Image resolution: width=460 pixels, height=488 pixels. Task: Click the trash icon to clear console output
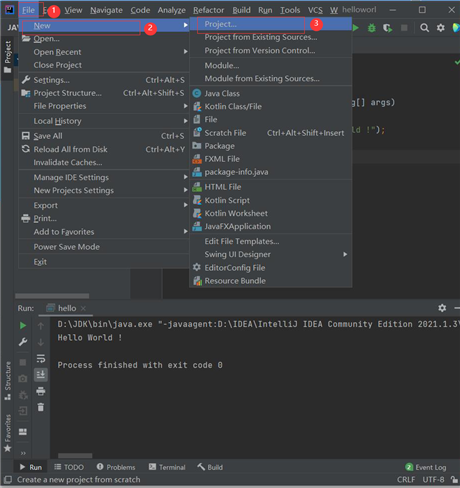(x=41, y=407)
